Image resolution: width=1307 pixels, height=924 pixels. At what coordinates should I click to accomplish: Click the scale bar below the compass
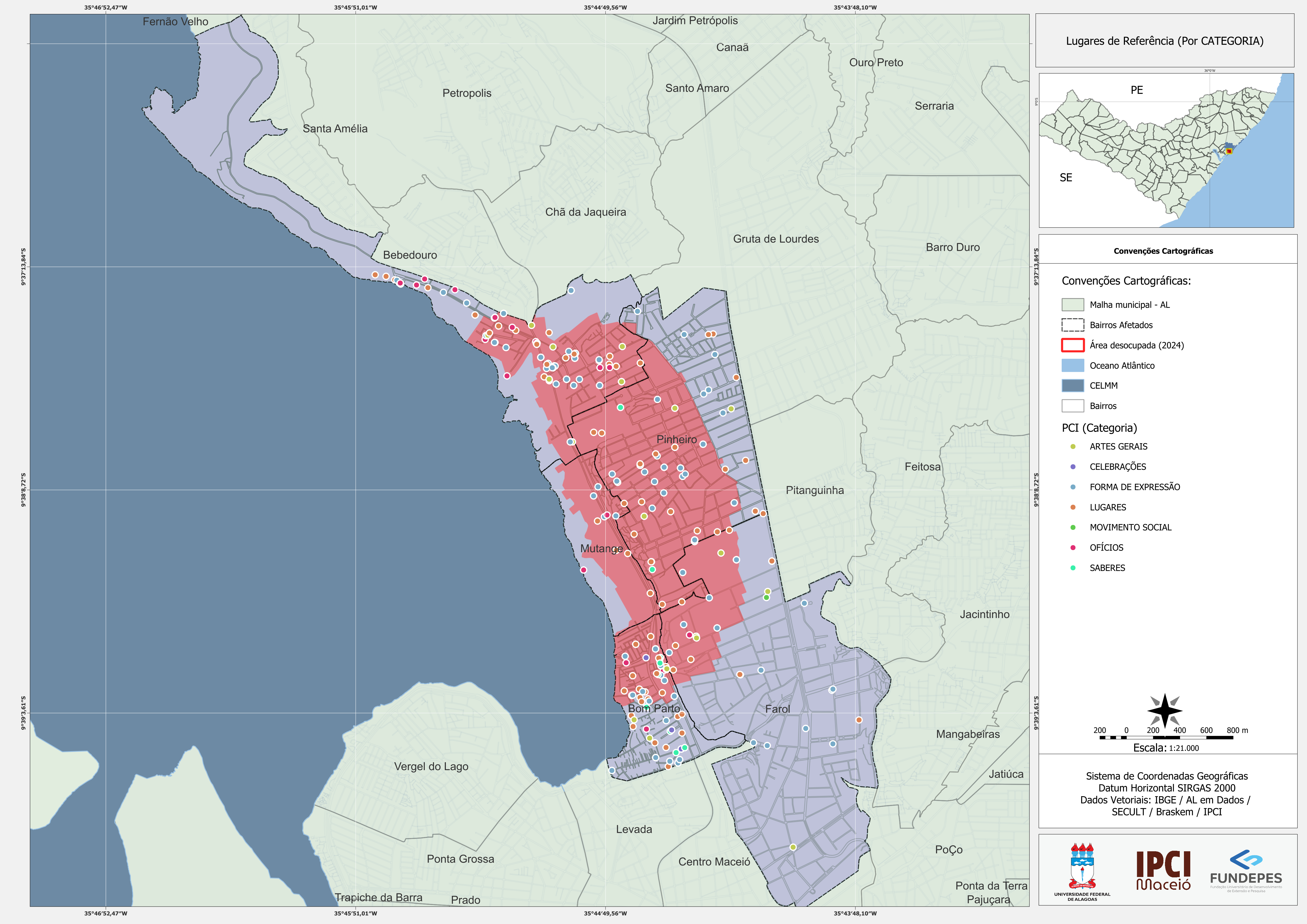point(1166,737)
